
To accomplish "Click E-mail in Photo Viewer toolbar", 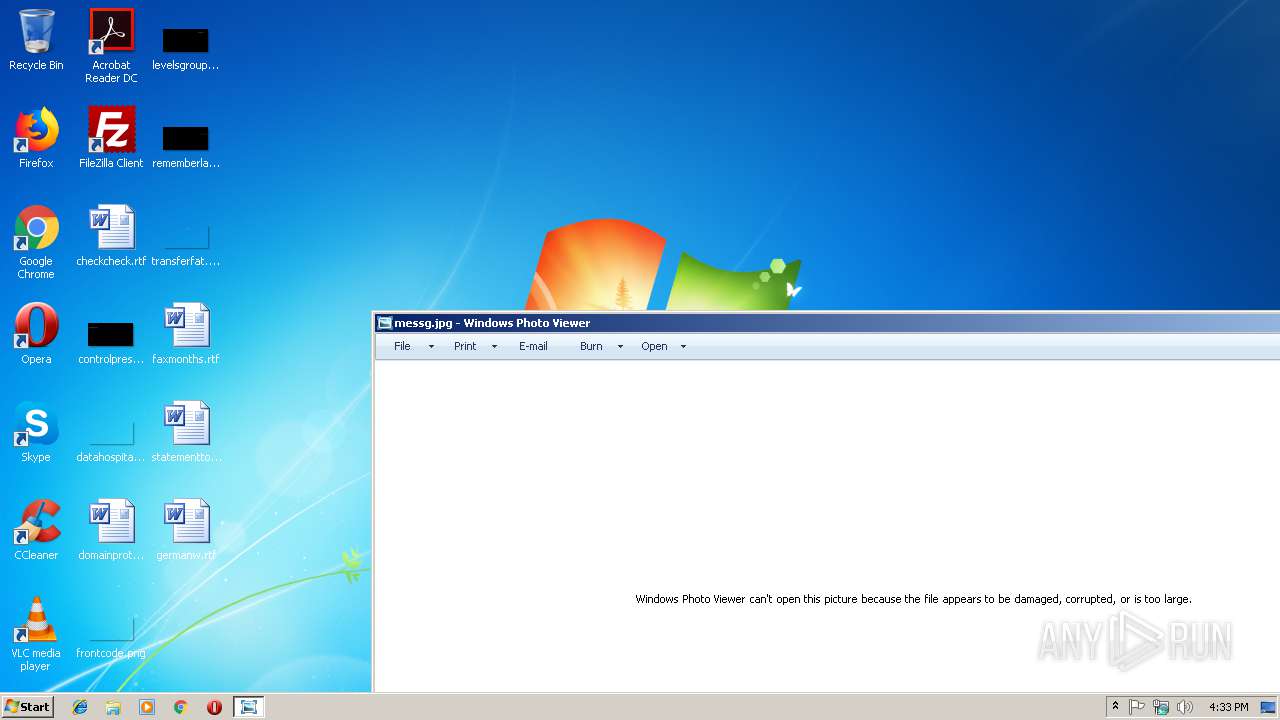I will point(533,346).
